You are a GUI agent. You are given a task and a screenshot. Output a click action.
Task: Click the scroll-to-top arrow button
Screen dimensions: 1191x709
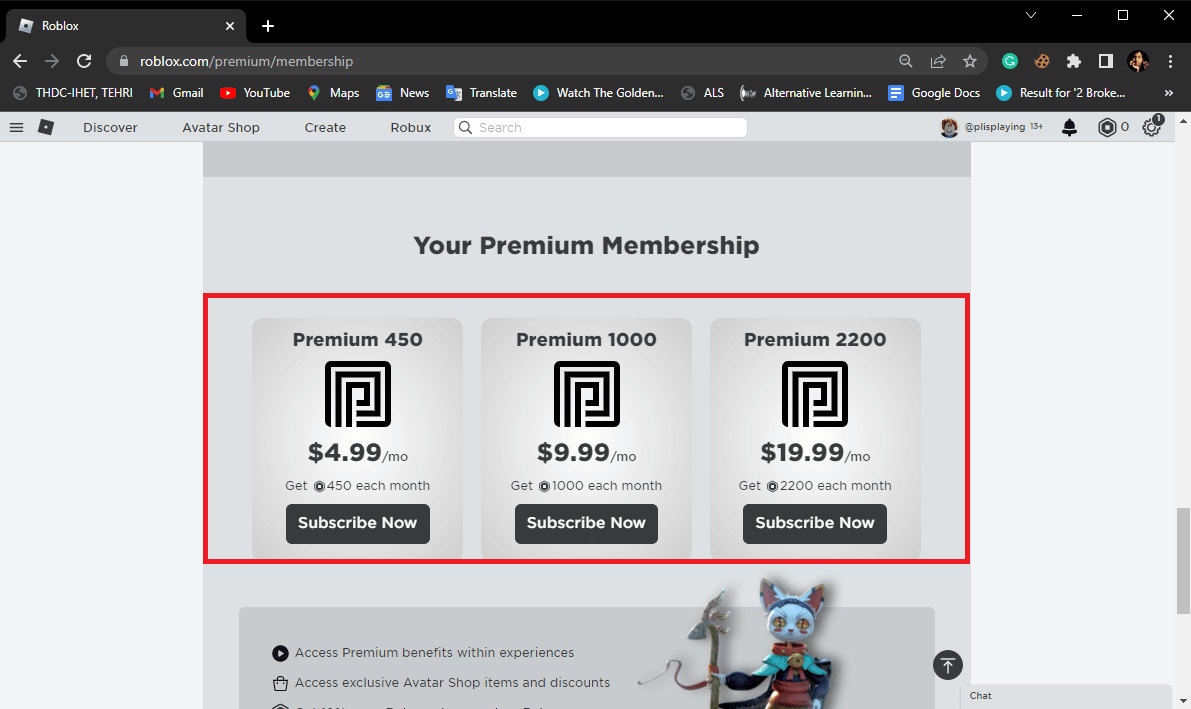click(x=948, y=664)
